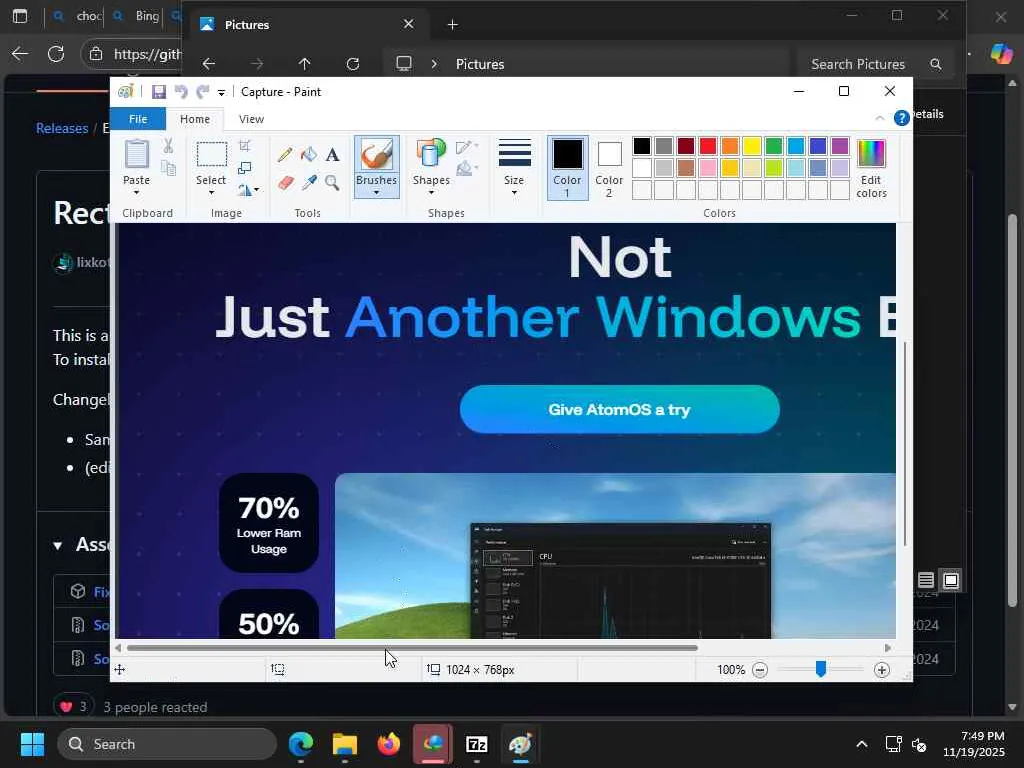Open the Shapes dropdown arrow

tap(431, 193)
